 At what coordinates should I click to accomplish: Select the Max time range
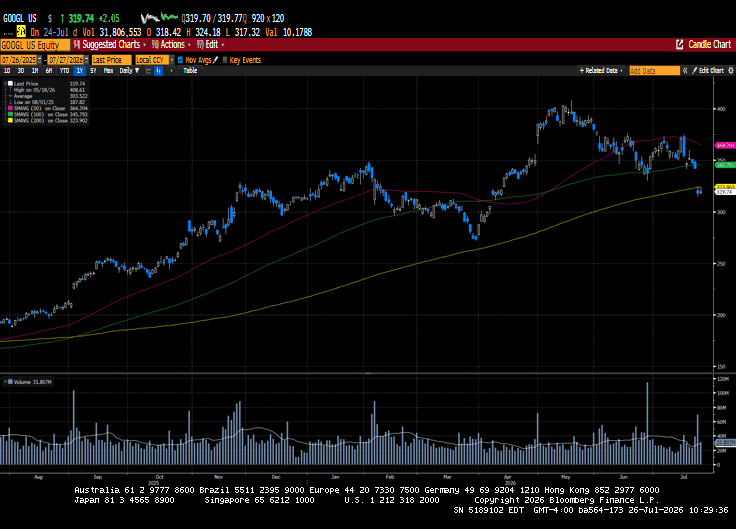pyautogui.click(x=108, y=71)
